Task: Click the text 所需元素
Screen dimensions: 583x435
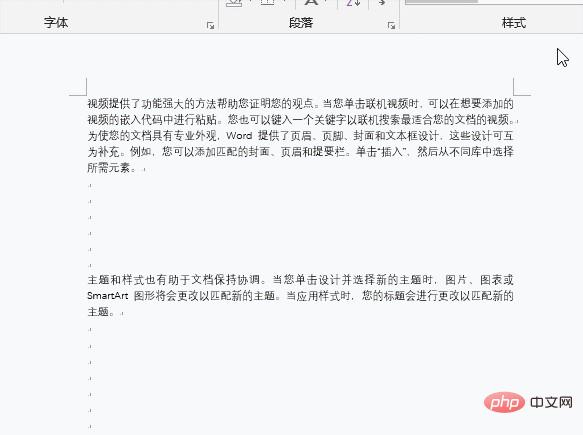Action: [109, 168]
